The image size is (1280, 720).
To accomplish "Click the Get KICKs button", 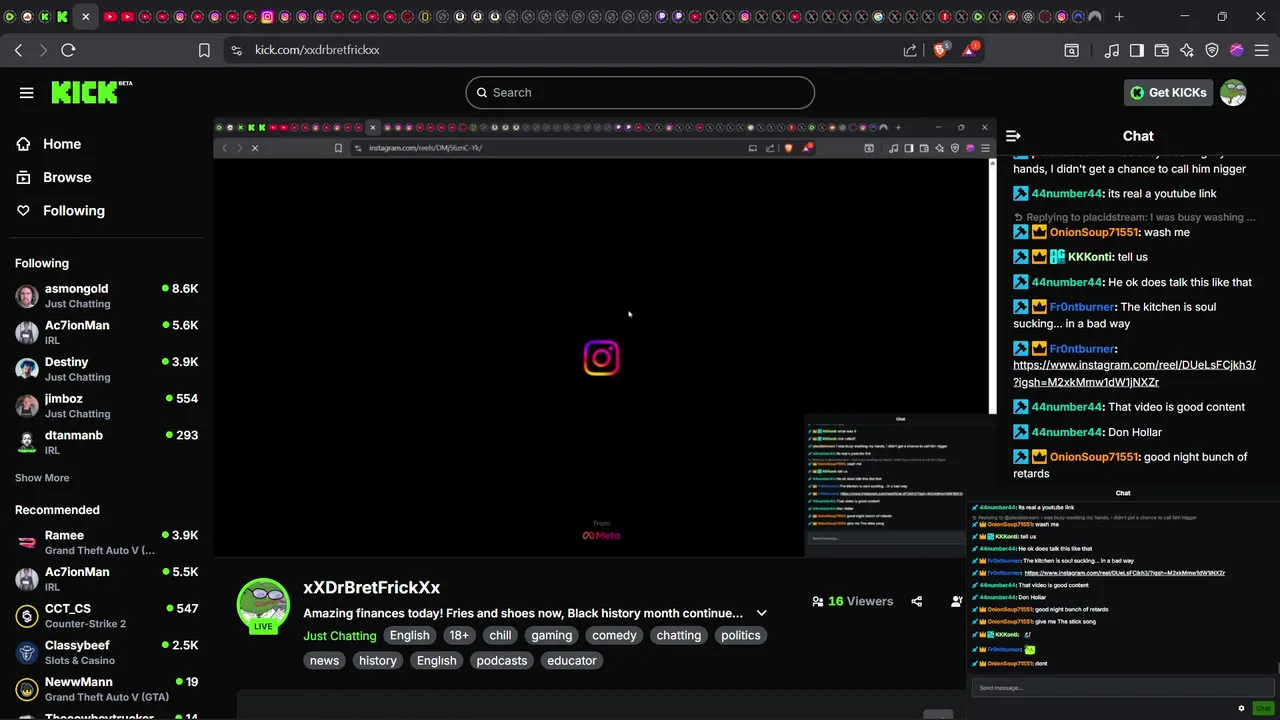I will [x=1168, y=93].
